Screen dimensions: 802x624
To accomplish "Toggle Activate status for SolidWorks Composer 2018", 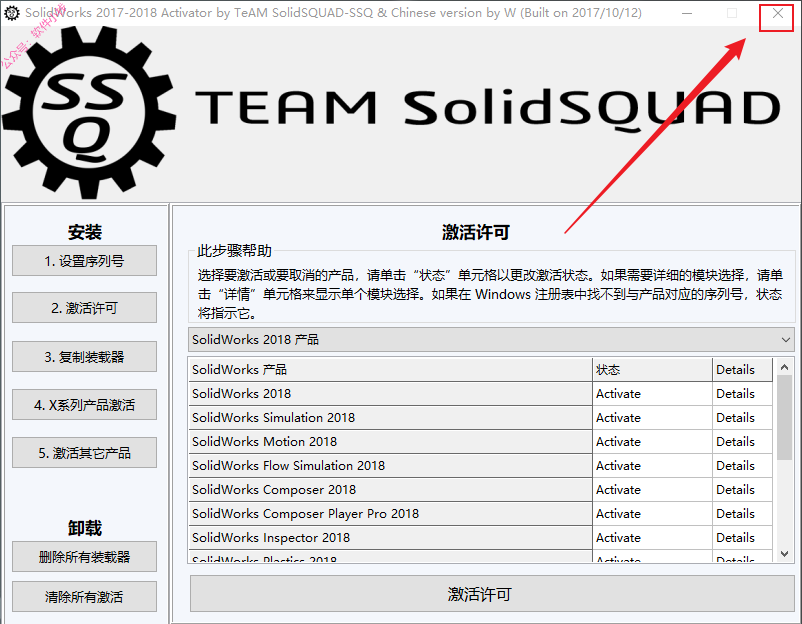I will pos(652,490).
